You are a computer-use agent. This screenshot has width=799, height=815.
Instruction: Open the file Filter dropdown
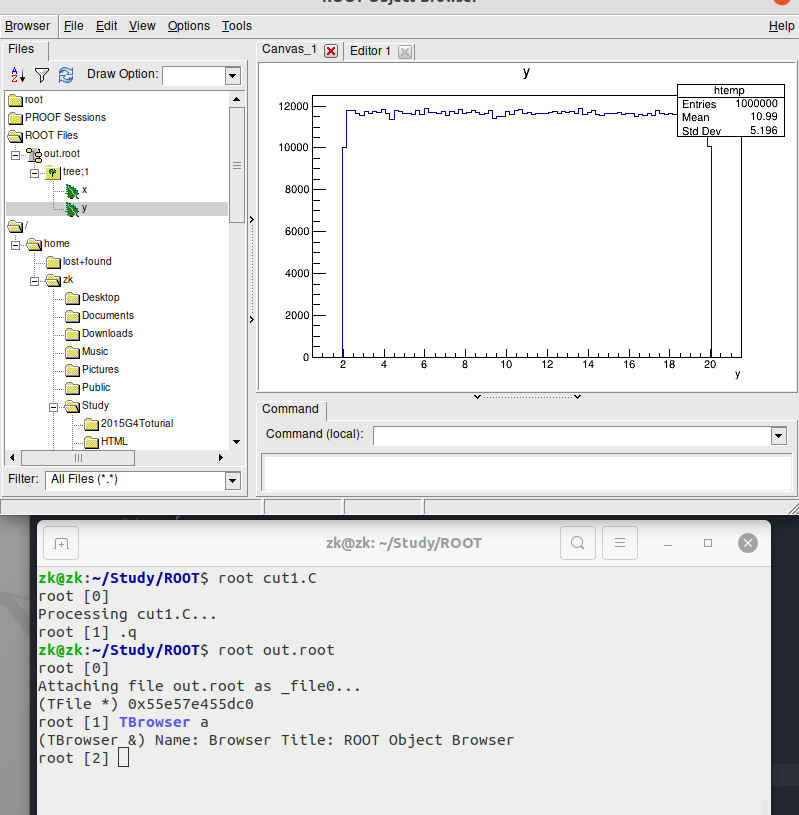[232, 481]
